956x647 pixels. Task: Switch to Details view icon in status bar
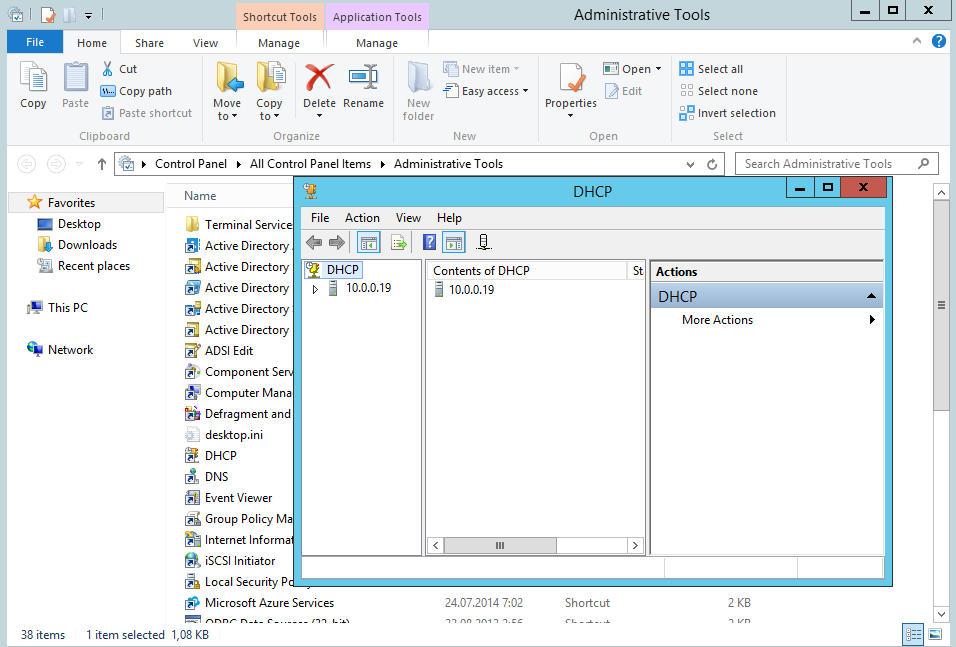point(914,635)
